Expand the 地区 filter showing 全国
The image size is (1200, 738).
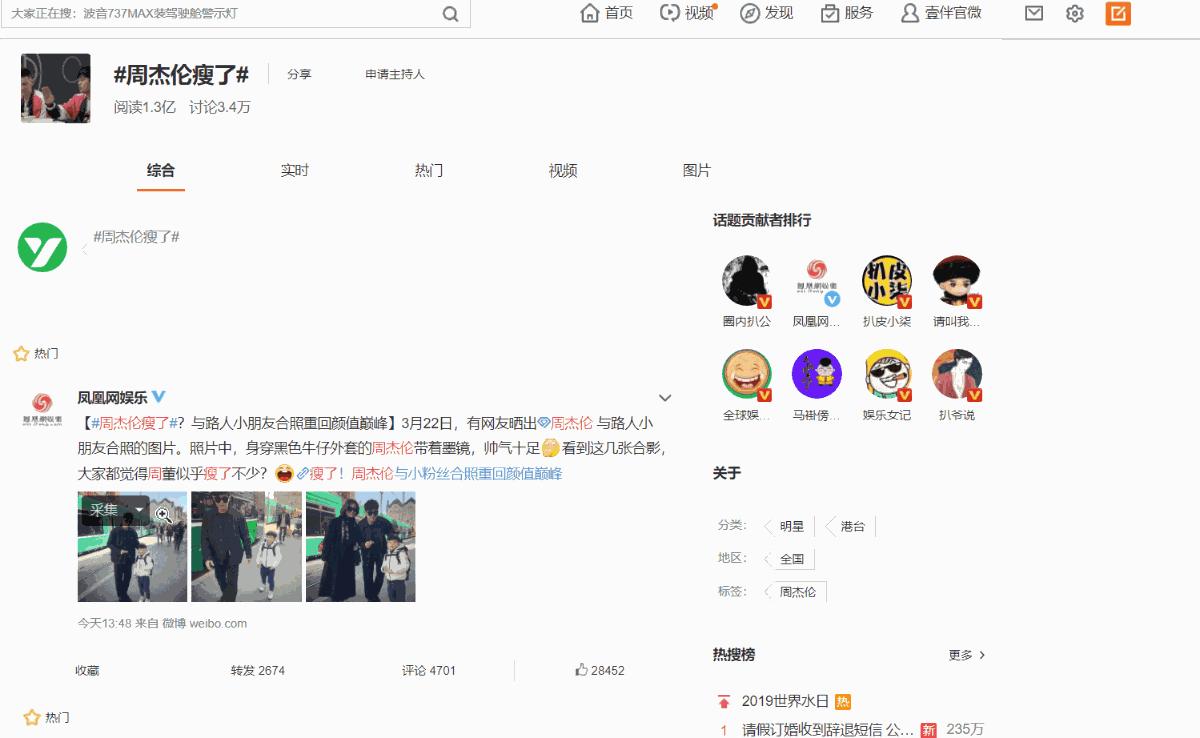(x=791, y=558)
